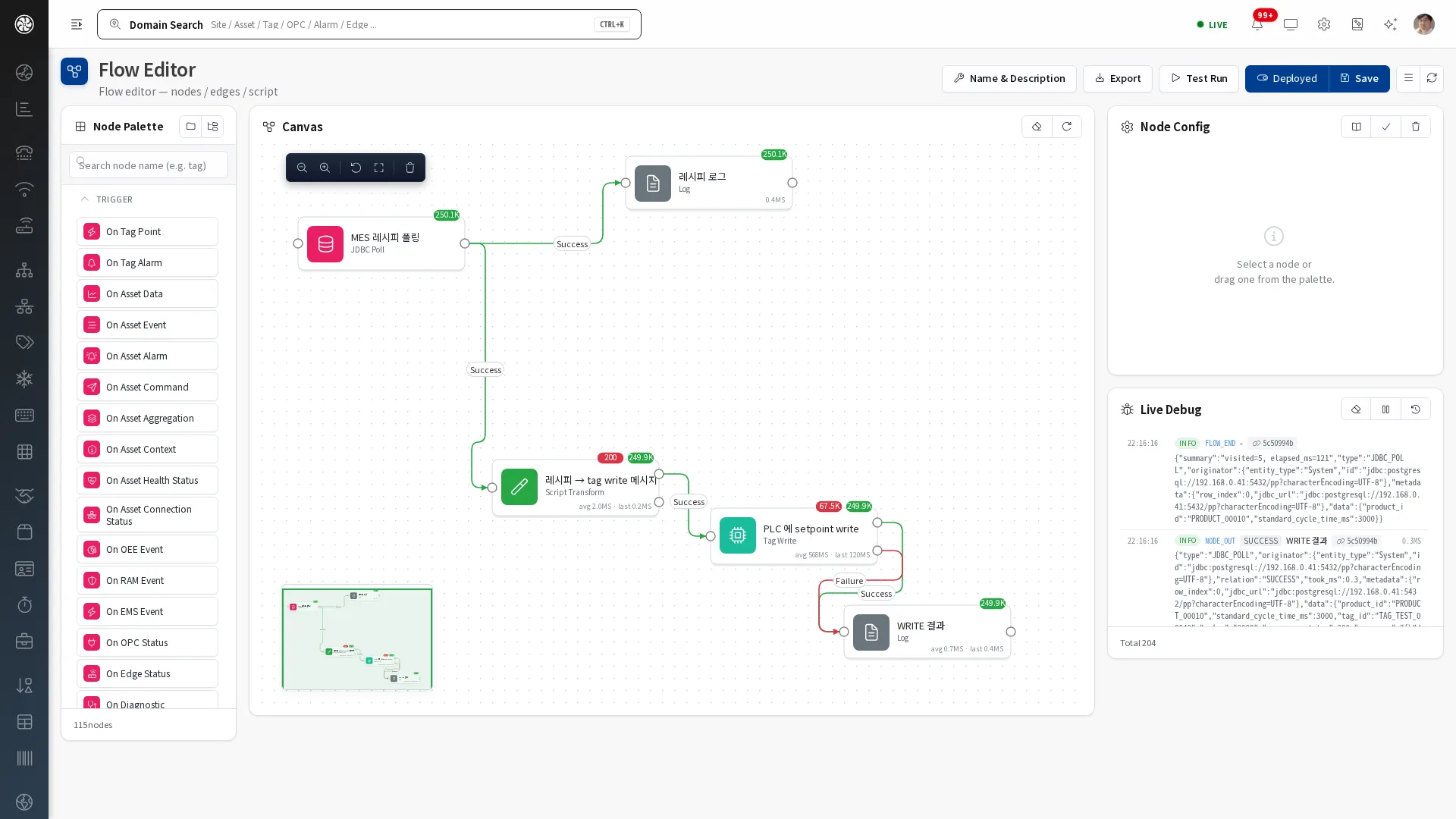
Task: Pick On Asset Event from palette
Action: [147, 325]
